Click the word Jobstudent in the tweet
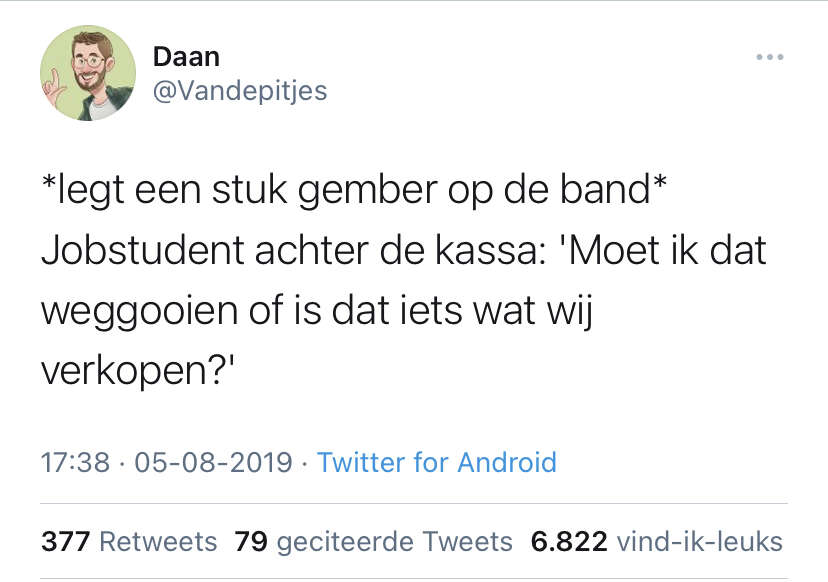 [143, 250]
